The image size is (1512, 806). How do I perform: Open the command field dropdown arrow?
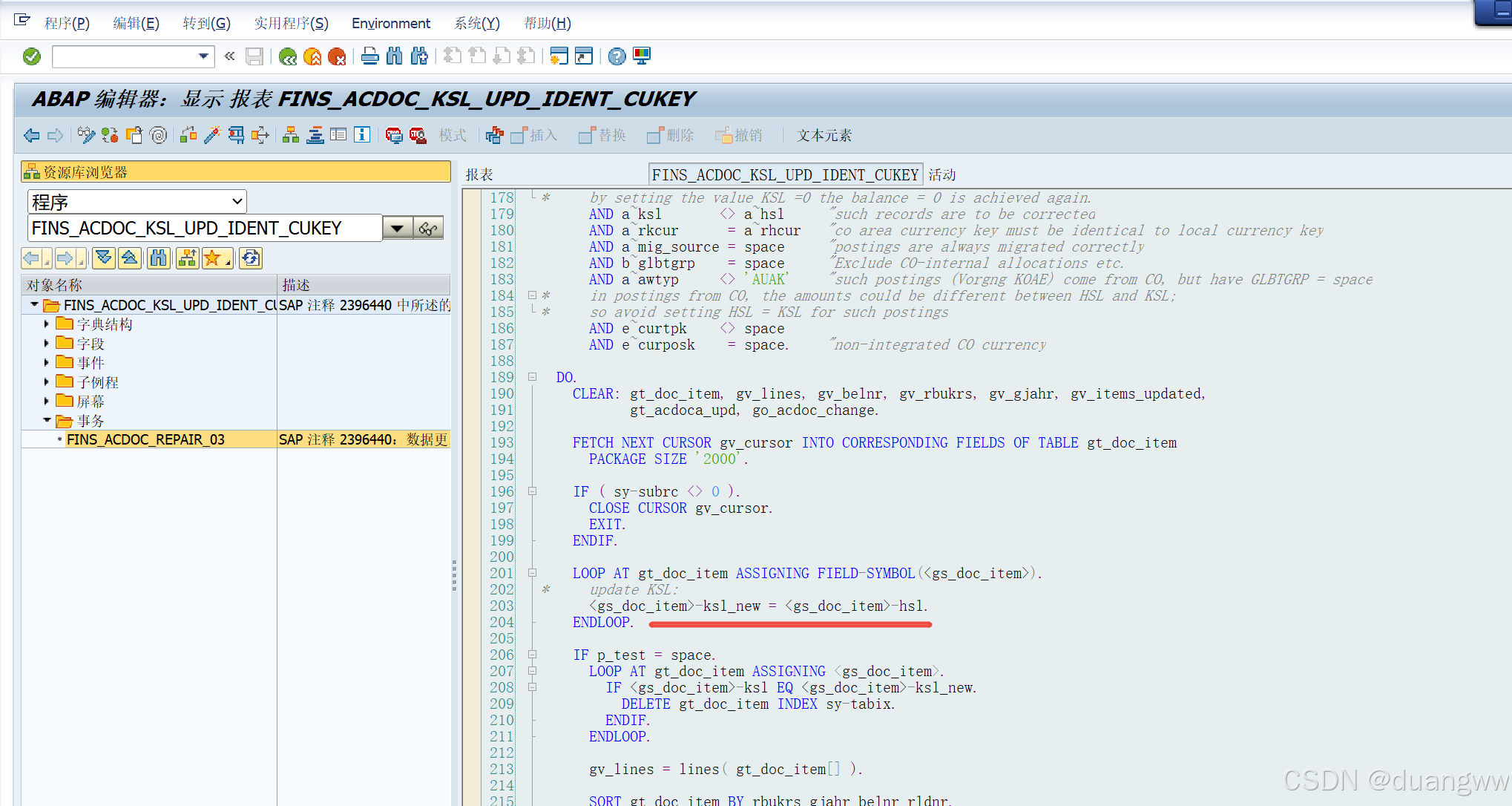[203, 56]
